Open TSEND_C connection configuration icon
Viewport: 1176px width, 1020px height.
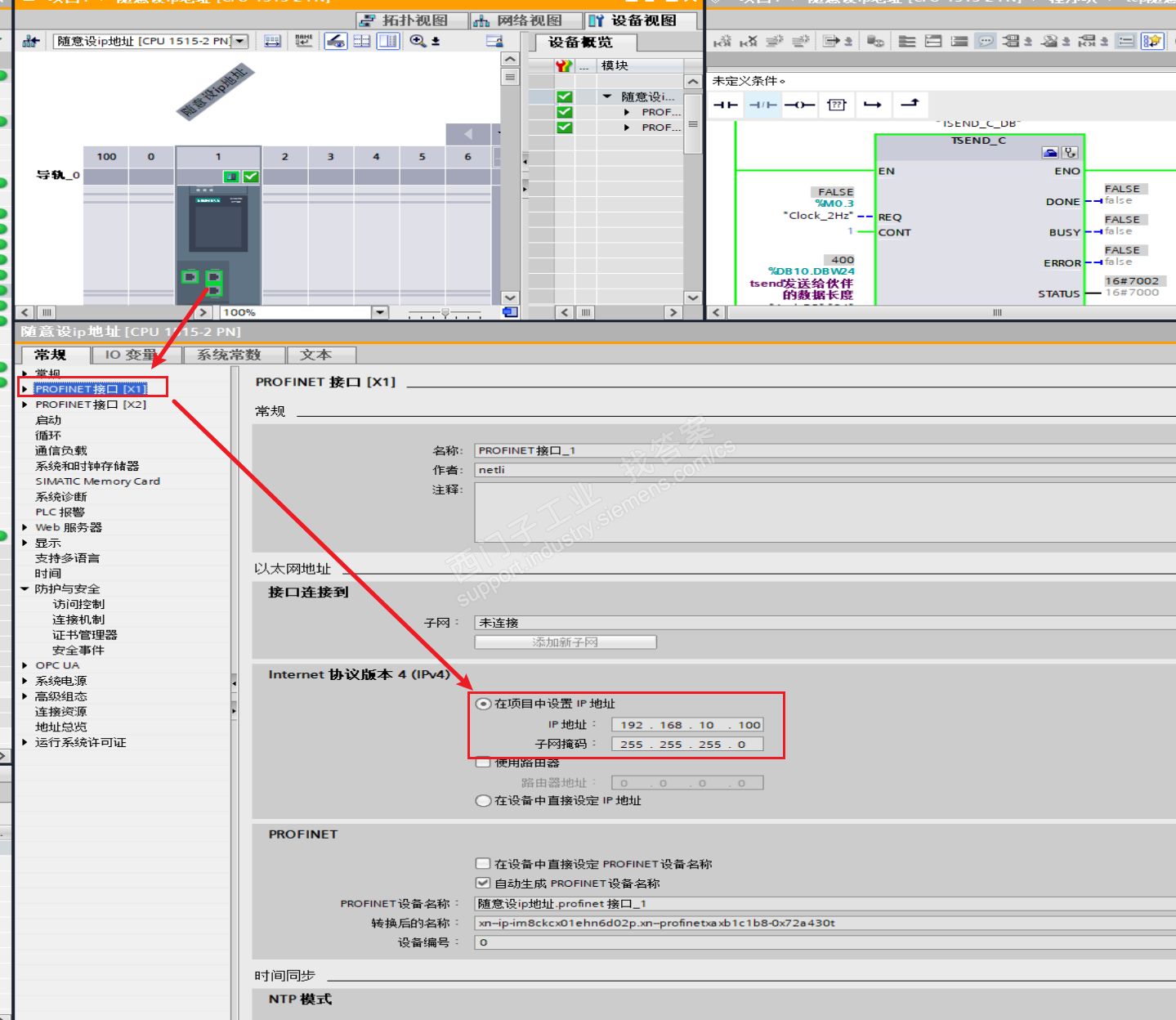(x=1051, y=153)
